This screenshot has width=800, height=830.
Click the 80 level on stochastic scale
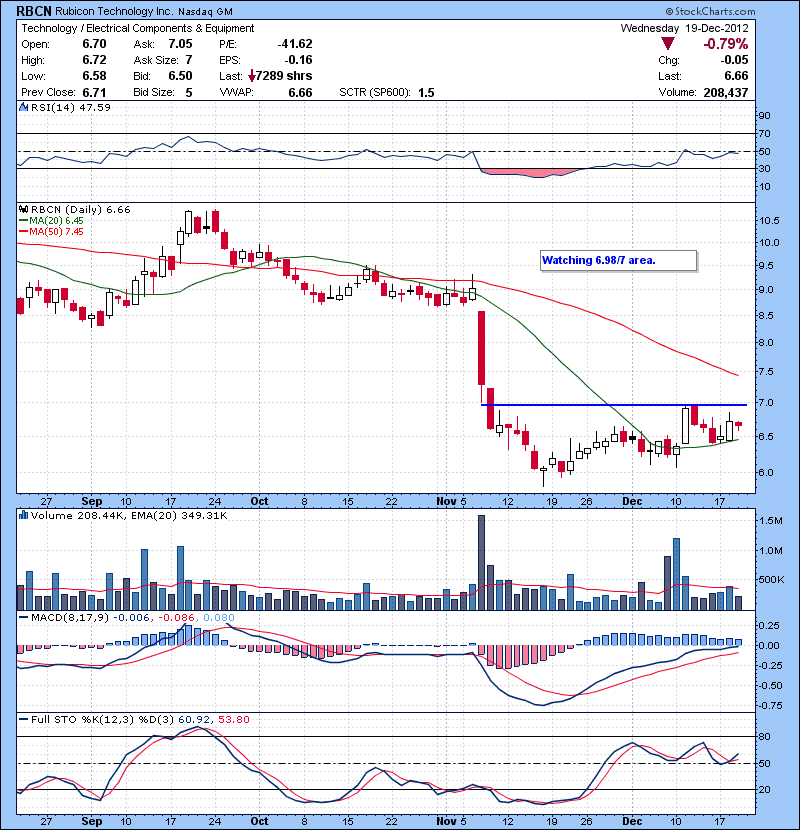[764, 736]
